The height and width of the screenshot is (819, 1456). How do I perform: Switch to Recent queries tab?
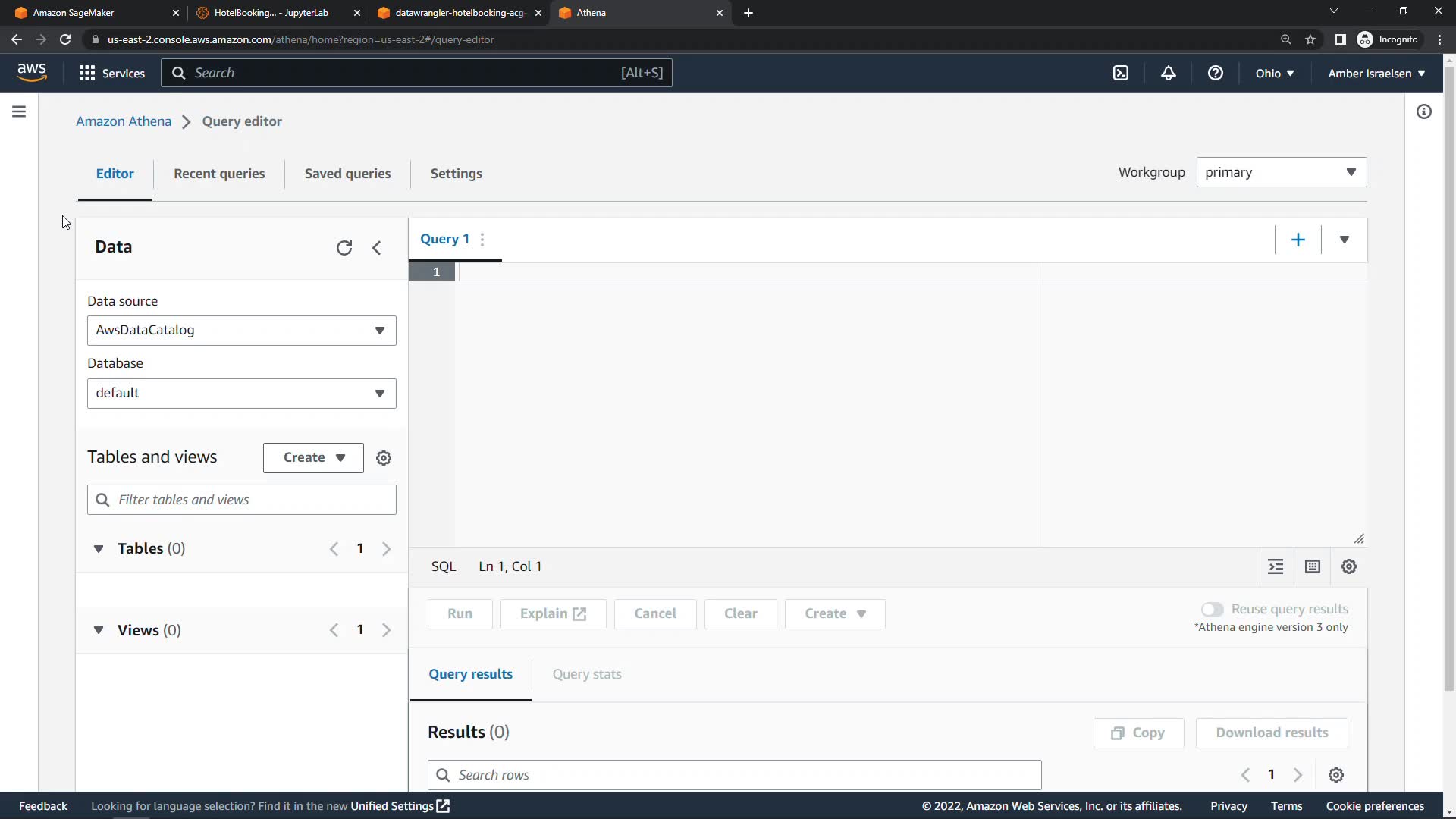click(219, 174)
